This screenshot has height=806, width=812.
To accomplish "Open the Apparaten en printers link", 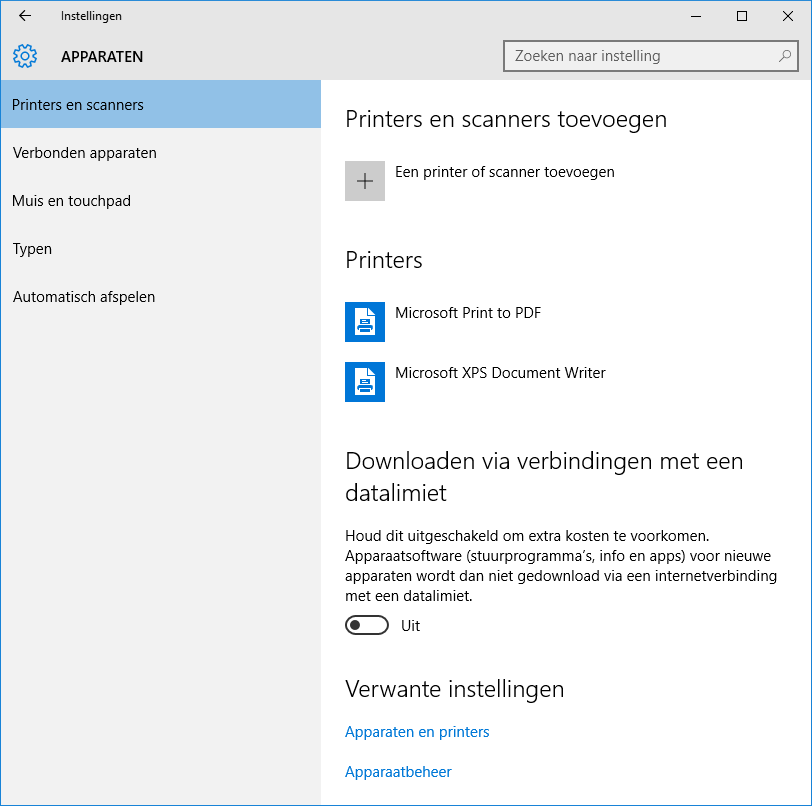I will [417, 732].
